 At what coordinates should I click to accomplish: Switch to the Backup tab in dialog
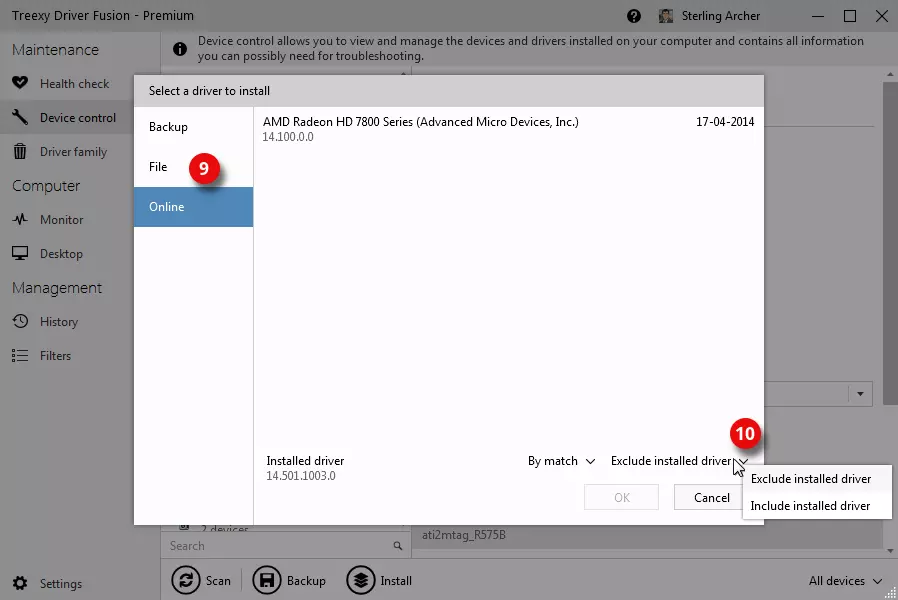coord(194,127)
